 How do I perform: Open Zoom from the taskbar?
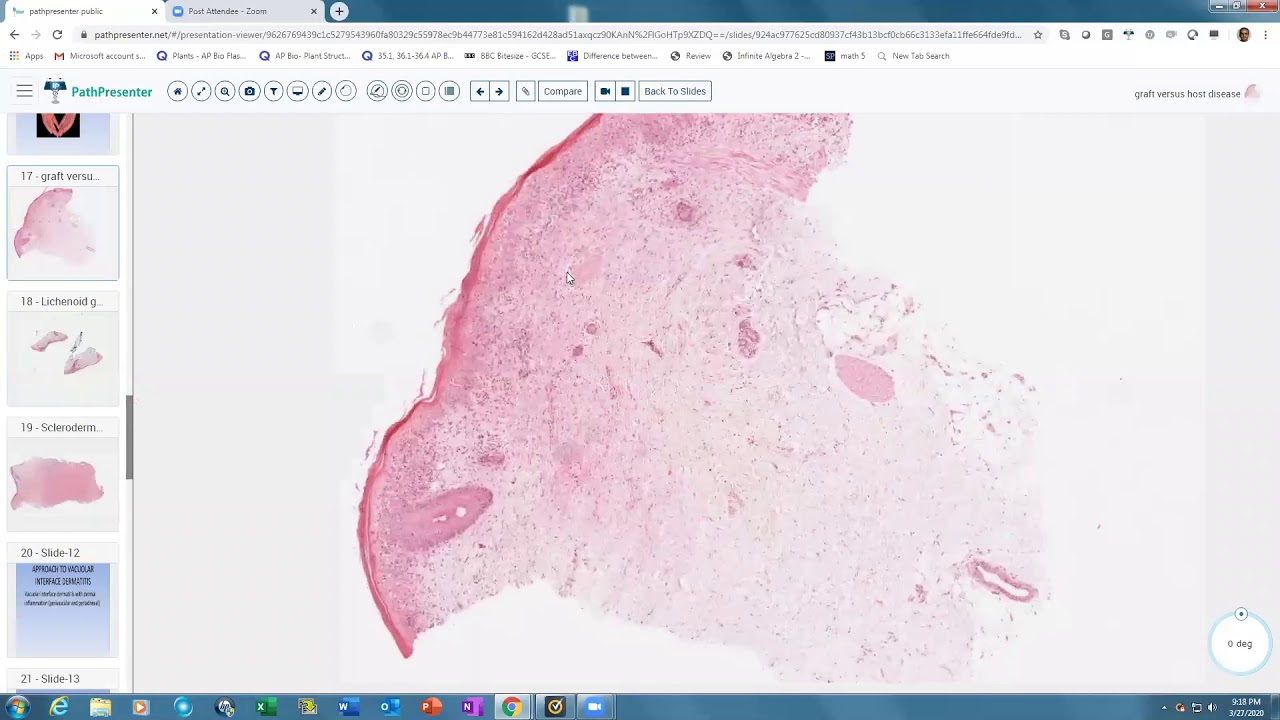click(x=595, y=707)
